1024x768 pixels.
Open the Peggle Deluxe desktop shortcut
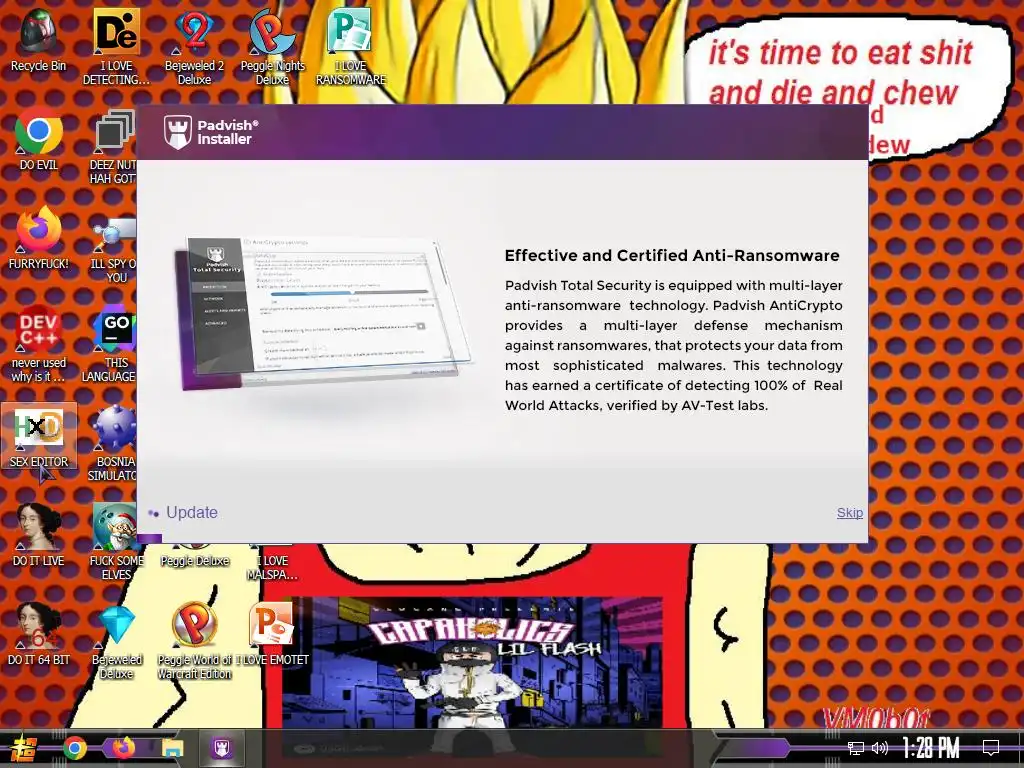click(x=194, y=555)
